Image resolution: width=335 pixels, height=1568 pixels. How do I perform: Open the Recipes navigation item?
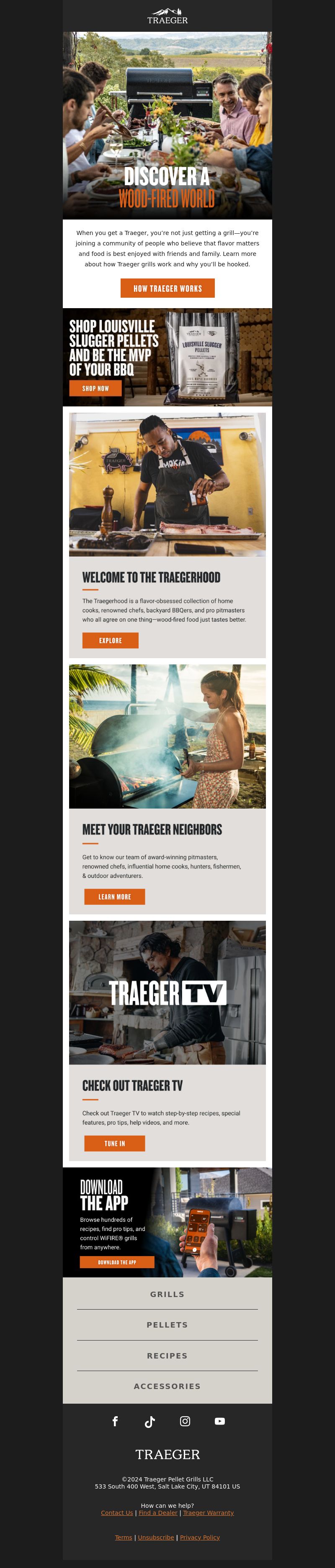coord(167,1356)
